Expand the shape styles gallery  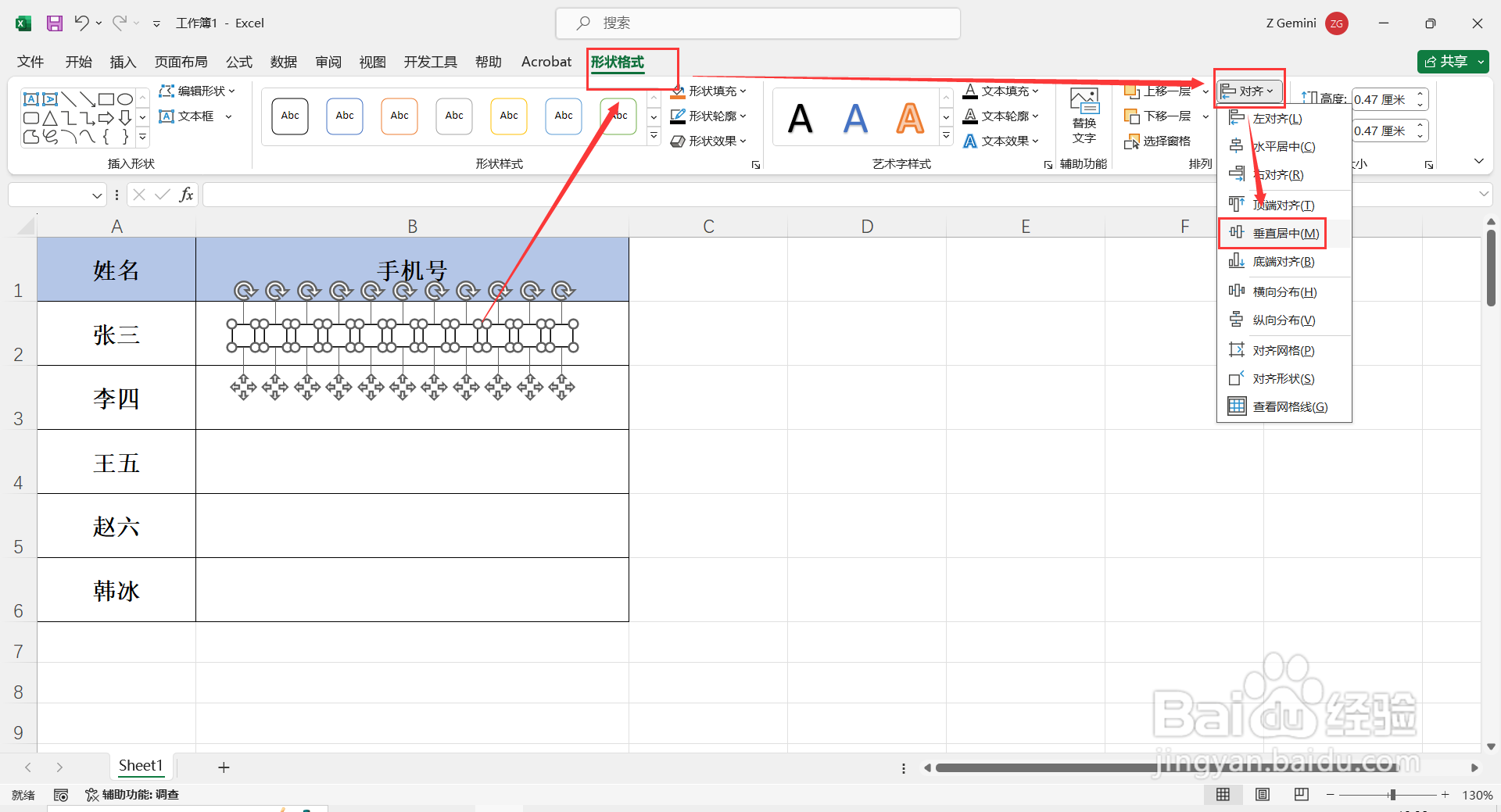click(654, 134)
